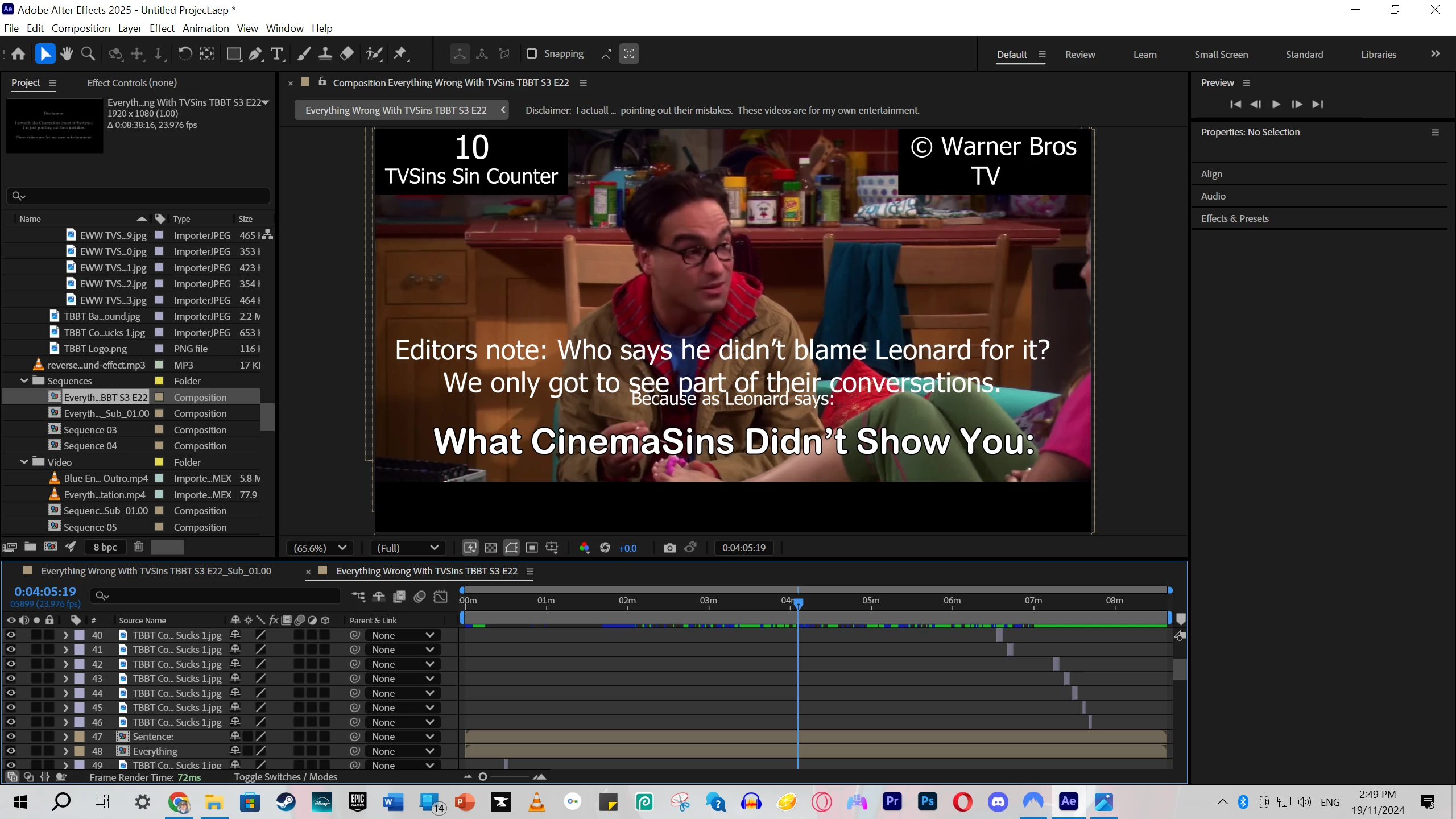Select the Eraser tool
This screenshot has width=1456, height=819.
pyautogui.click(x=347, y=54)
